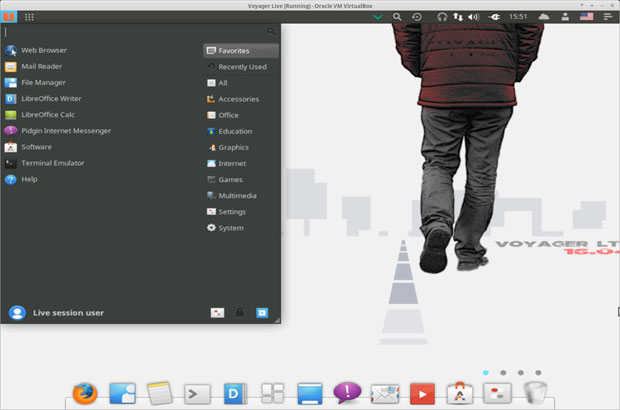Switch to fourth workspace dot

click(538, 372)
